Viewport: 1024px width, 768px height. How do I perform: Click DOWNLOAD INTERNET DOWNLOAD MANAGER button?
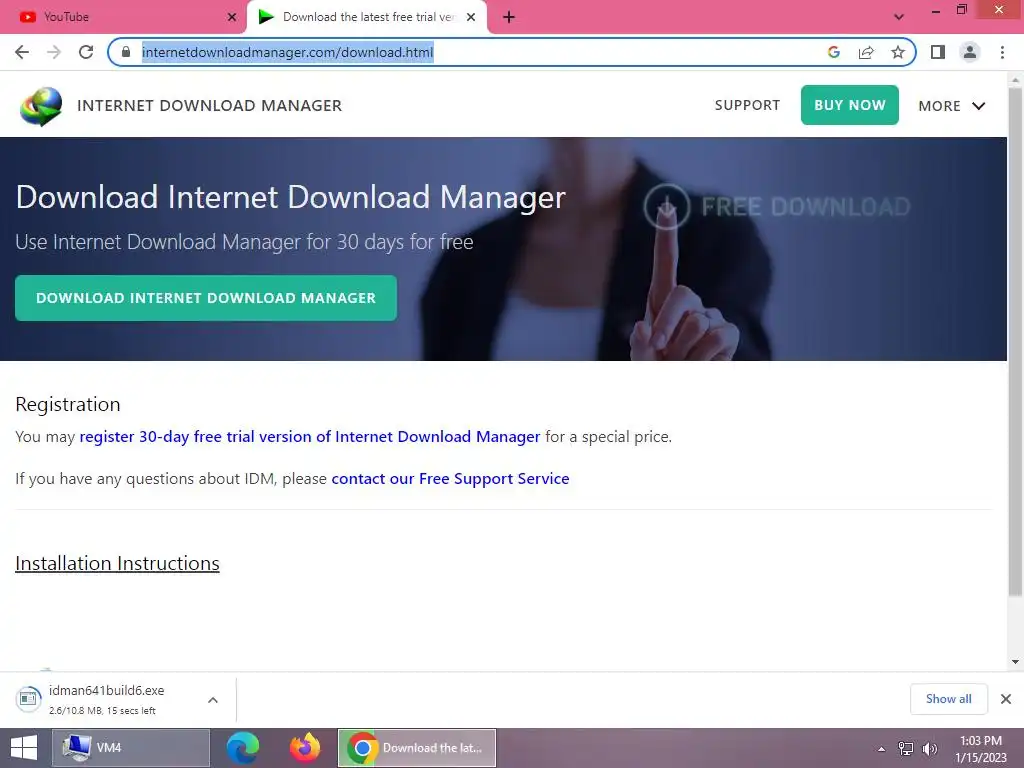pyautogui.click(x=206, y=298)
